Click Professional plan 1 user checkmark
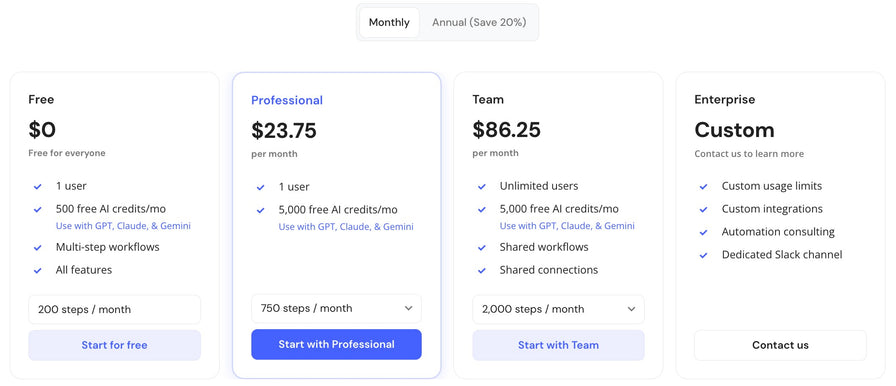 click(x=261, y=187)
